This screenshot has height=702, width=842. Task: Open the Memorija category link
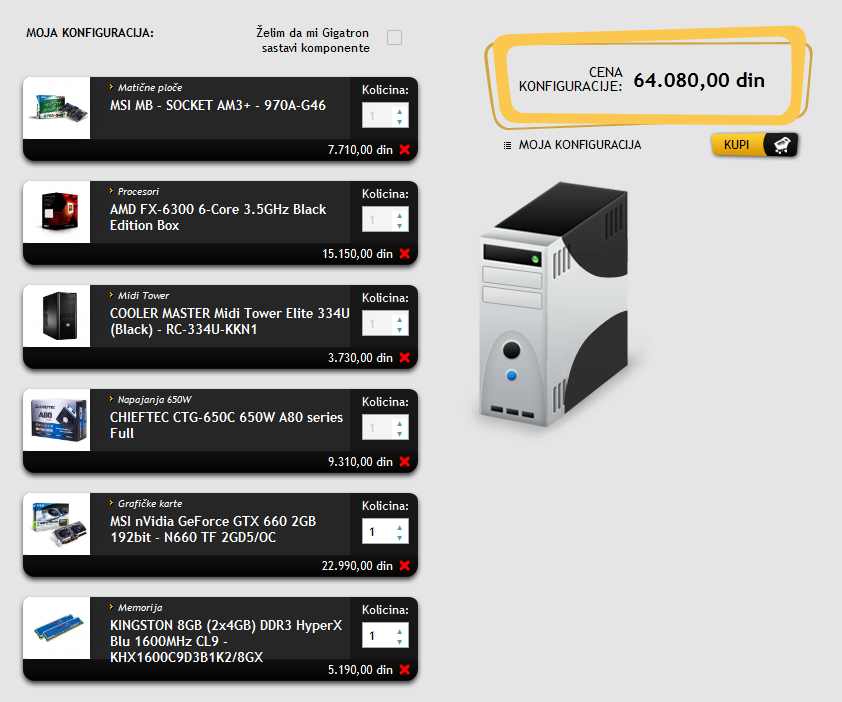coord(140,608)
